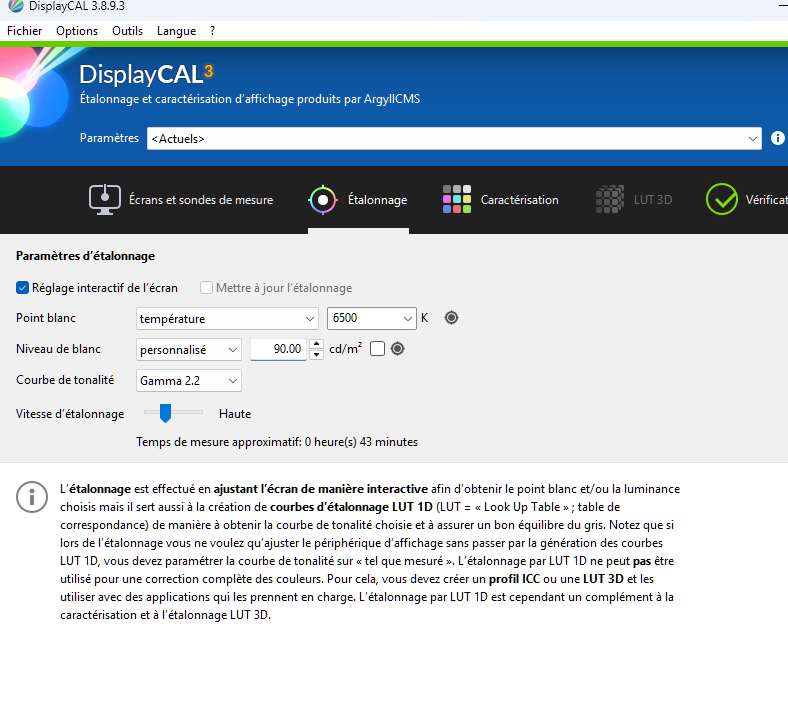Toggle the checkbox after cd/m²

click(x=377, y=349)
